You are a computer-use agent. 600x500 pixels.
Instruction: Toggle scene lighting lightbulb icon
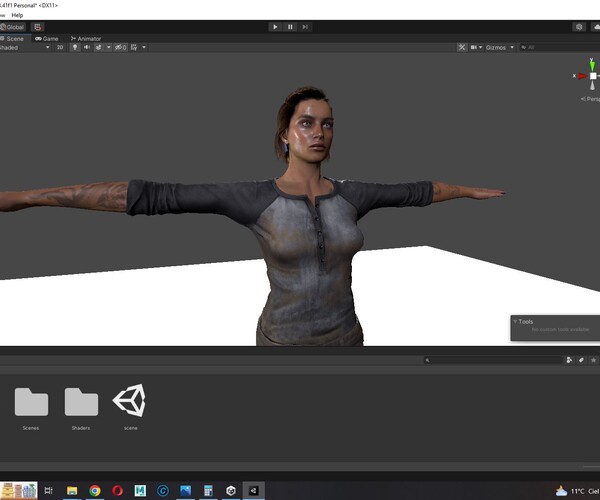[x=75, y=47]
